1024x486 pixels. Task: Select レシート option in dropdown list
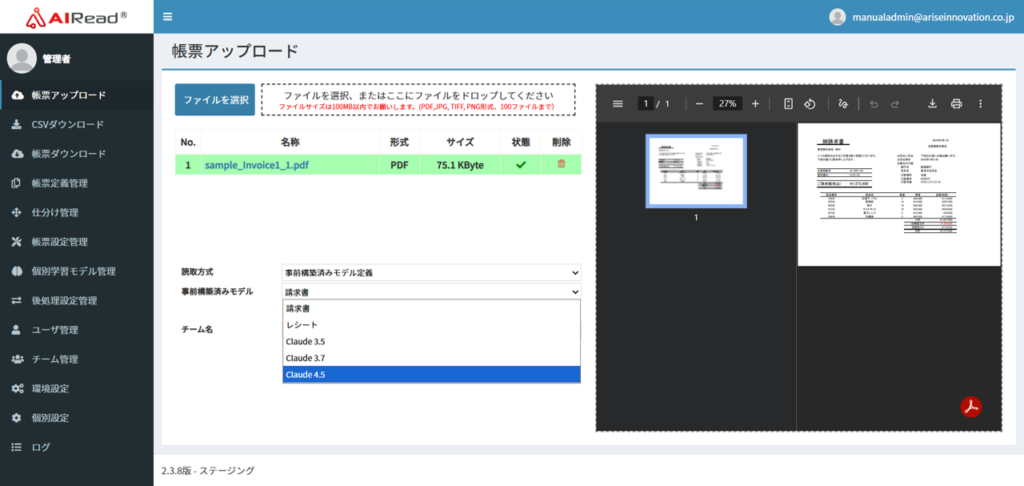[x=431, y=325]
